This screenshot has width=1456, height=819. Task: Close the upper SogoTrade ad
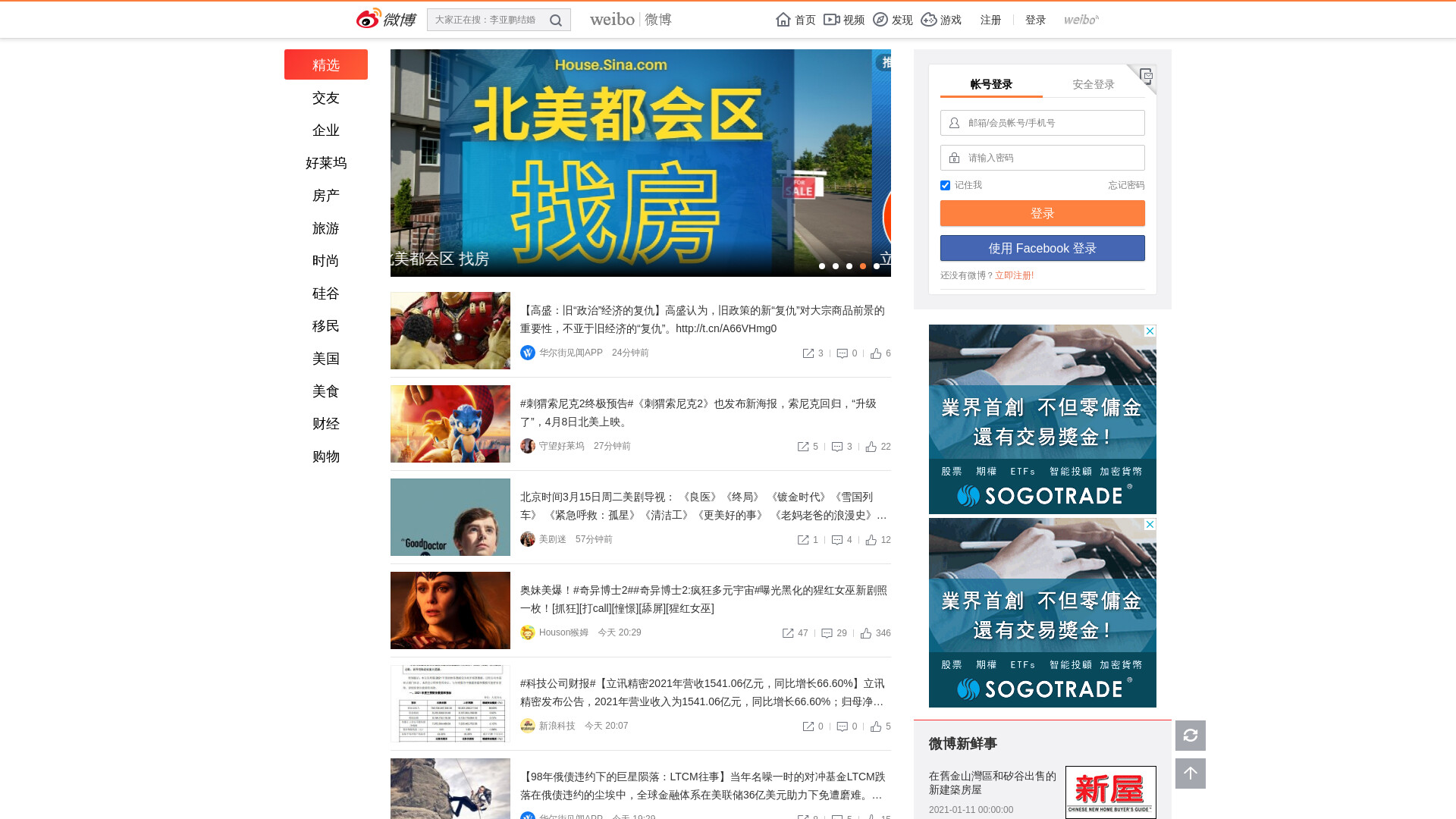click(x=1150, y=331)
